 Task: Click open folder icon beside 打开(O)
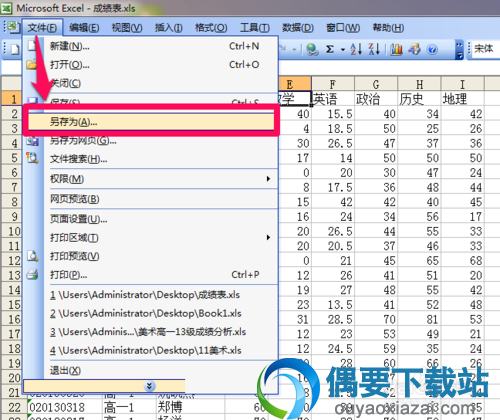tap(32, 64)
